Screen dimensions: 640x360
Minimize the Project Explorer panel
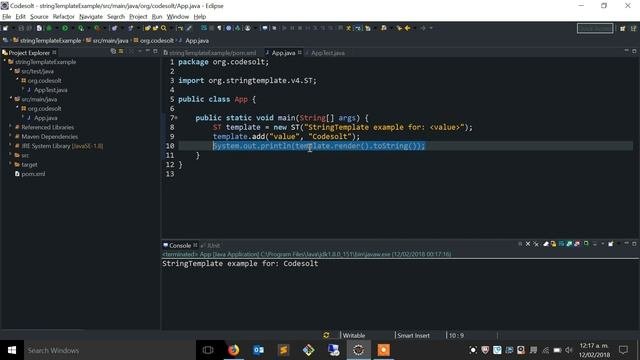point(148,51)
